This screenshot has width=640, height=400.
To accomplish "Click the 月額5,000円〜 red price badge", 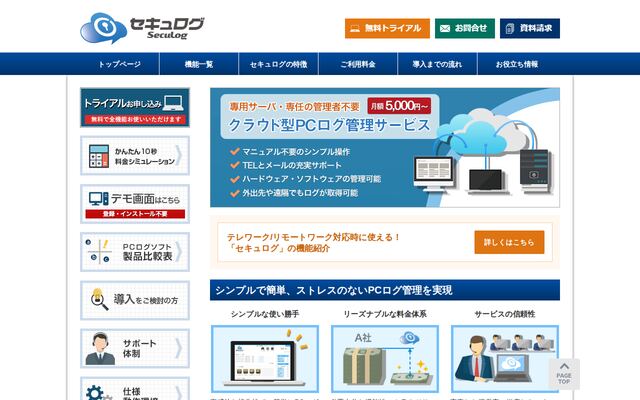I will (x=399, y=106).
